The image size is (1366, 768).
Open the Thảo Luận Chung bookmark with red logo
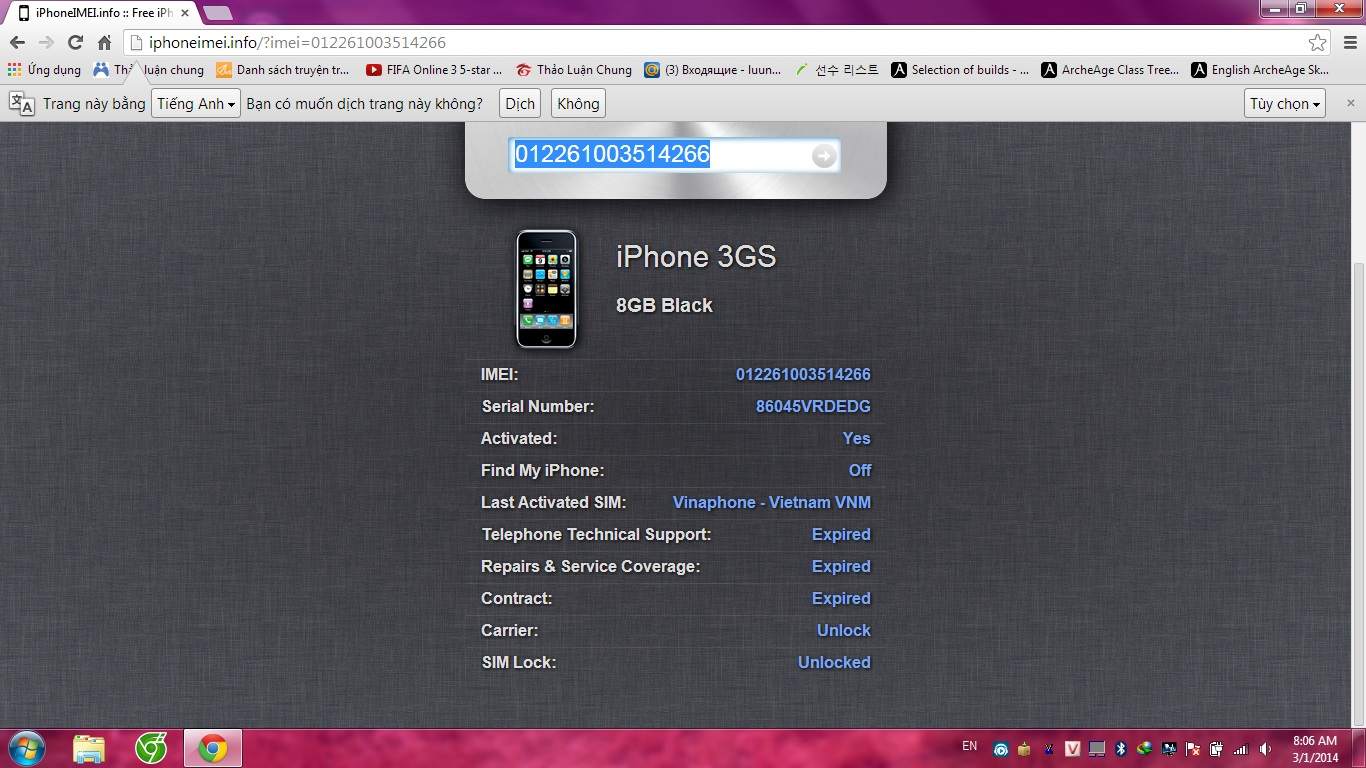coord(574,70)
